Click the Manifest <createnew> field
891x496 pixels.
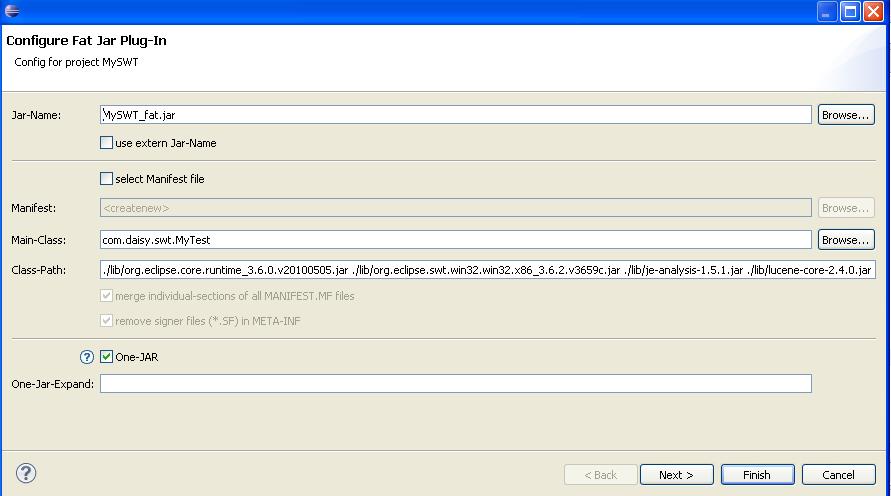(x=456, y=208)
